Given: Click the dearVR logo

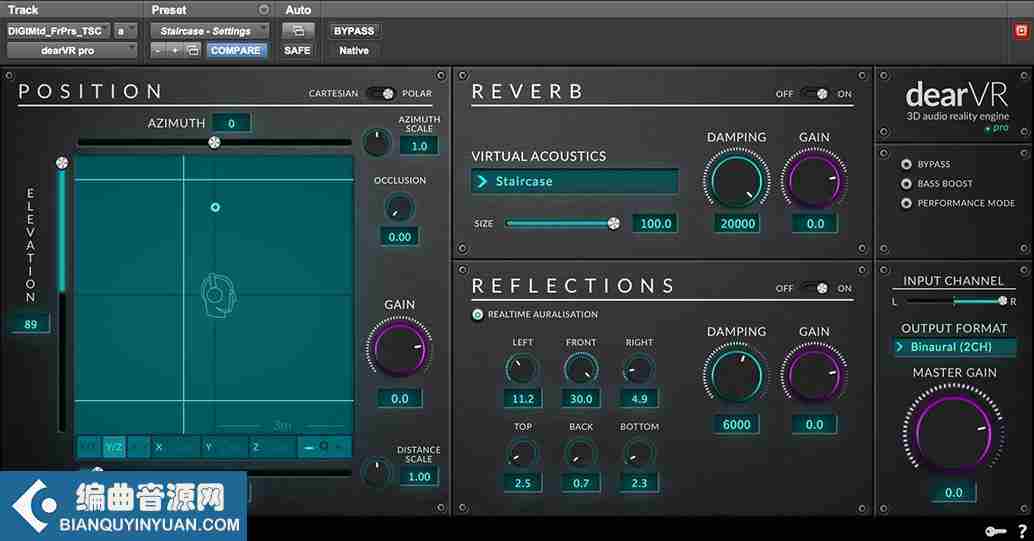Looking at the screenshot, I should [x=957, y=104].
